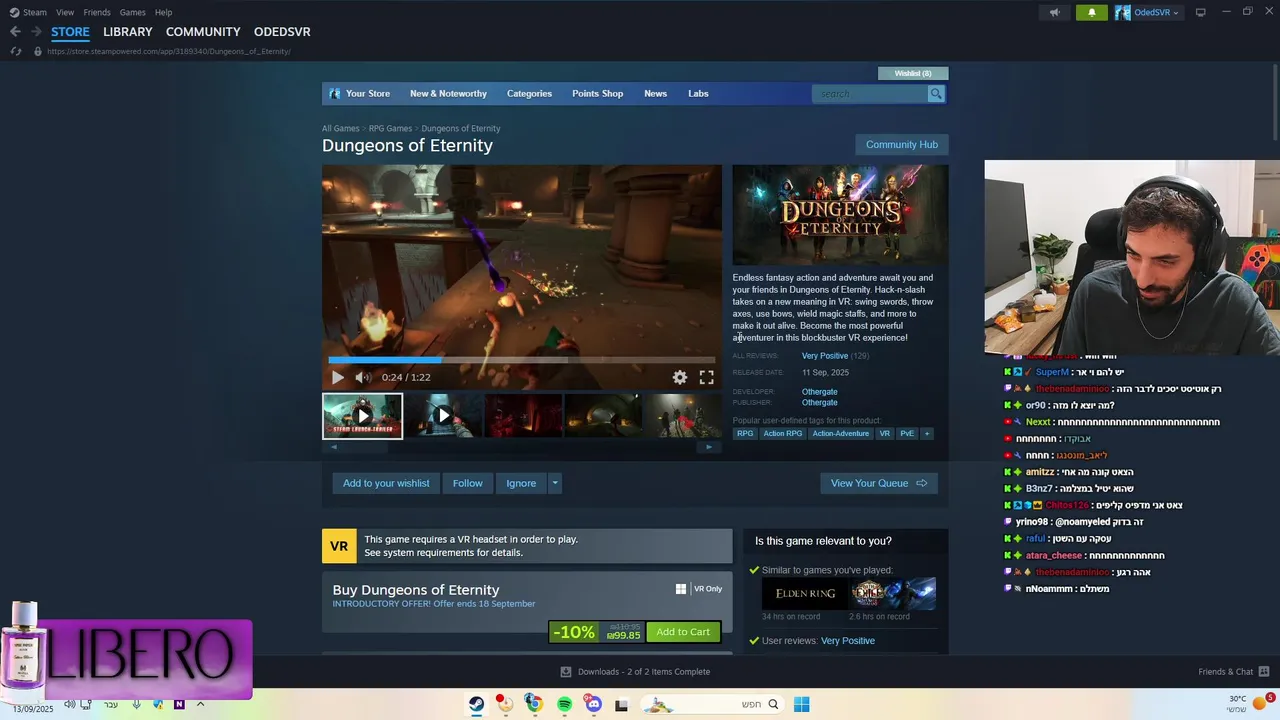Open the Friends & Chat icon

[x=1264, y=672]
